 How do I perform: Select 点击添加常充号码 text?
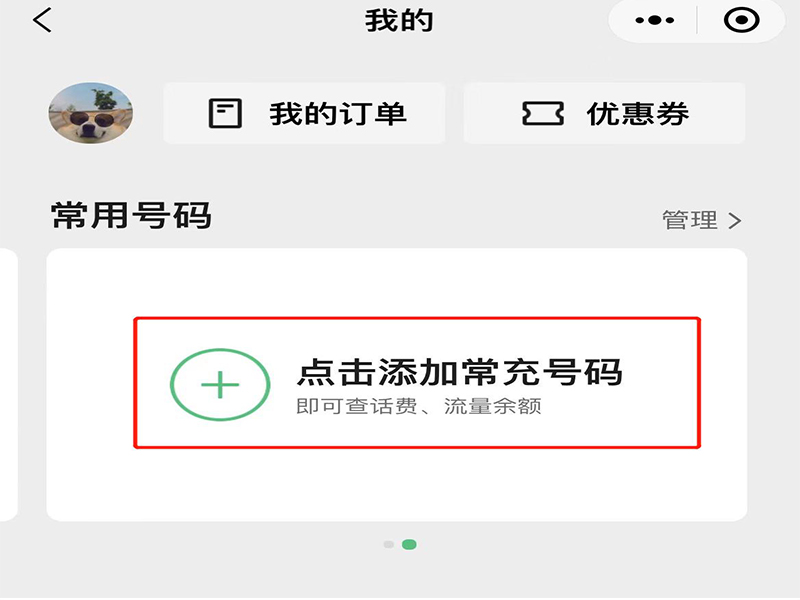pos(459,372)
